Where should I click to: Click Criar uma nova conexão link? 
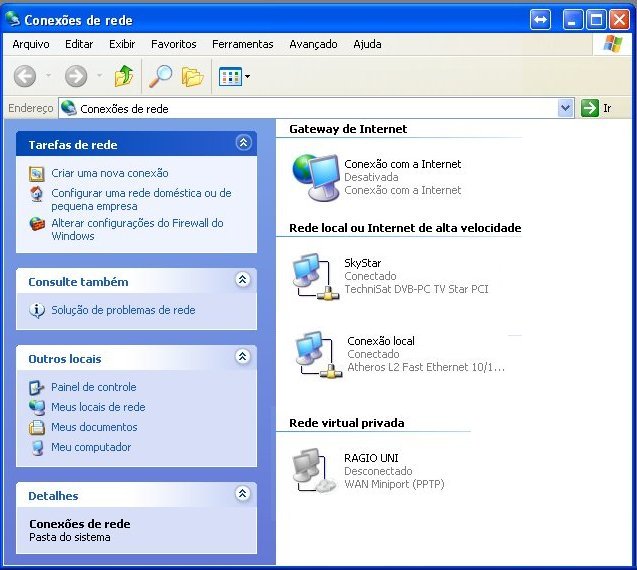point(110,173)
